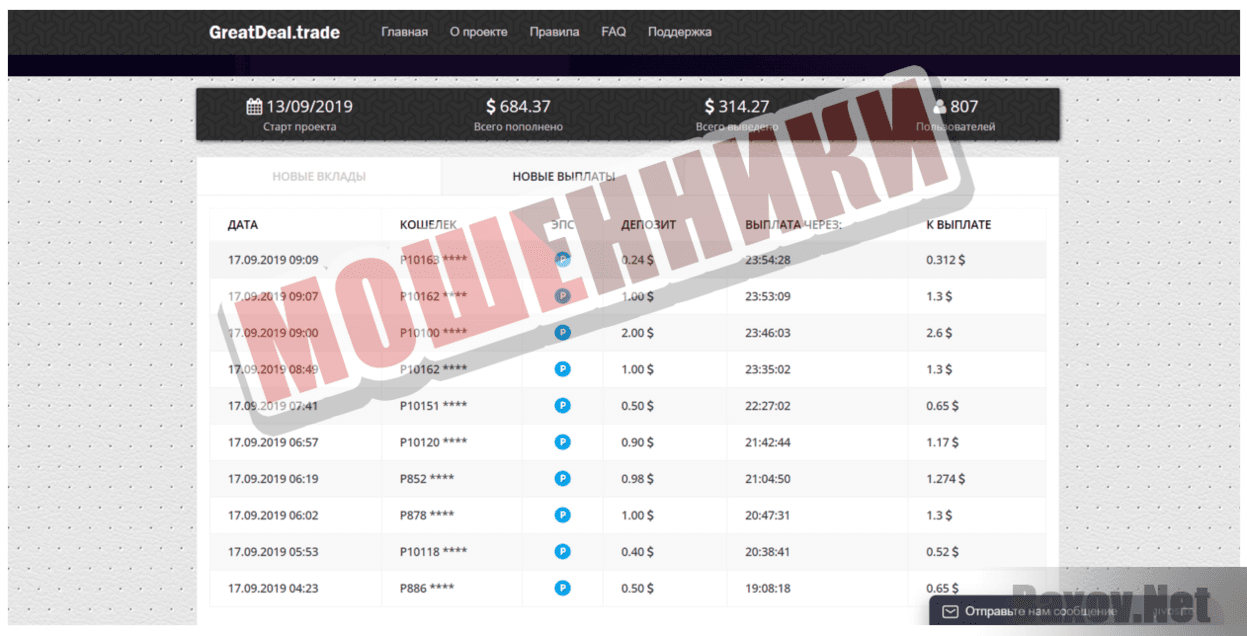Click the users icon next to 807
Screen dimensions: 1247x636
click(939, 107)
